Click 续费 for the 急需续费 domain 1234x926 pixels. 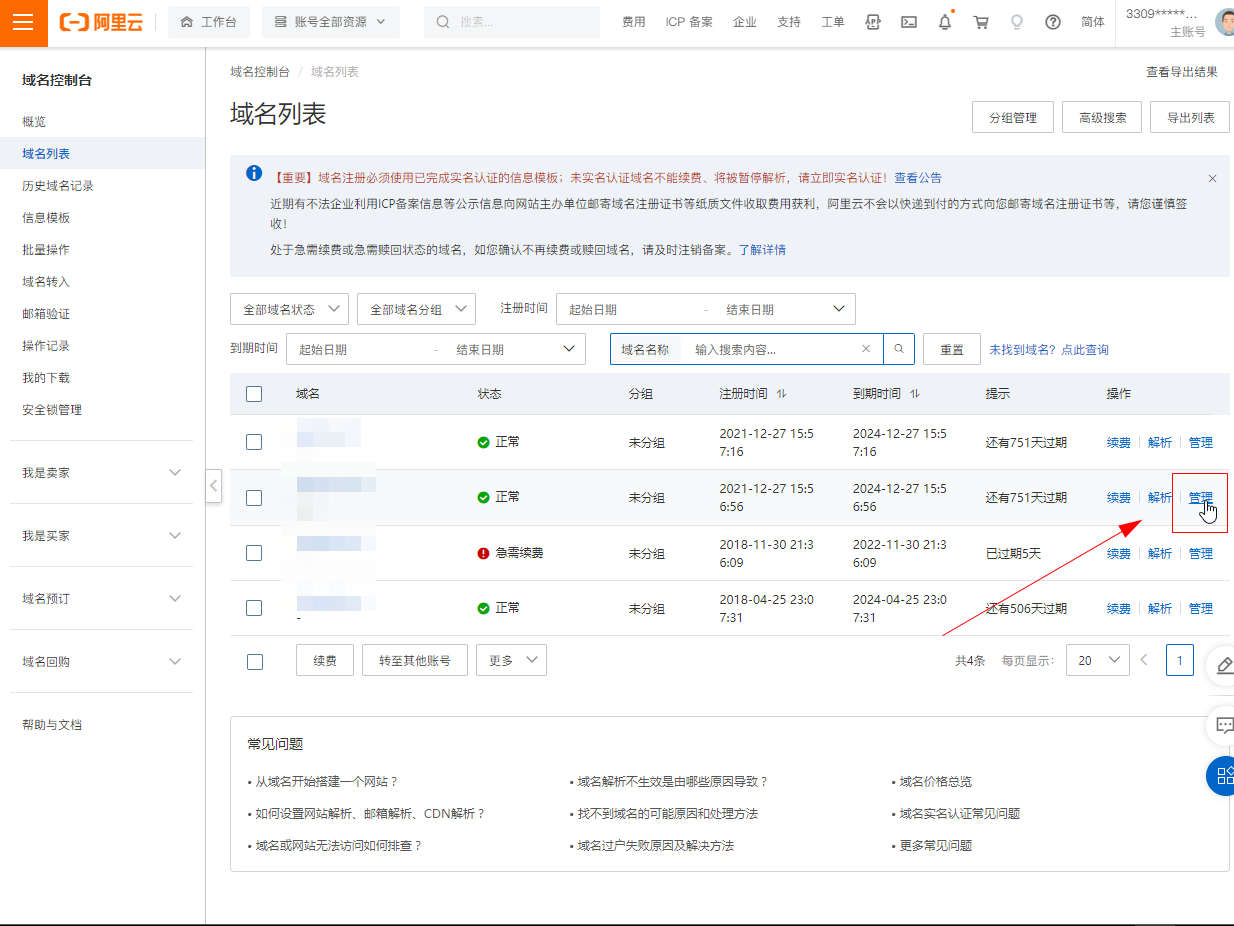[1119, 553]
